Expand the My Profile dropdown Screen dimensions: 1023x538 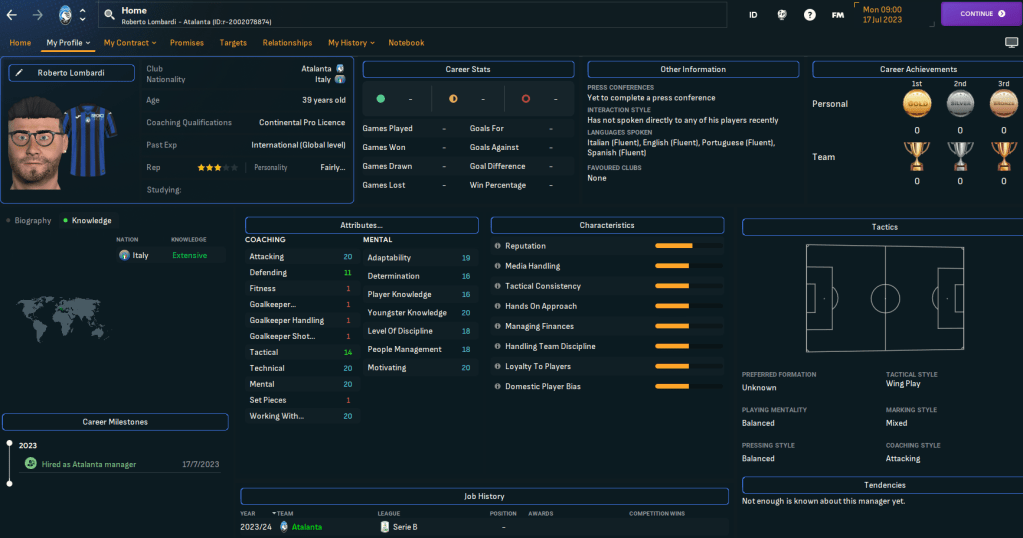68,43
